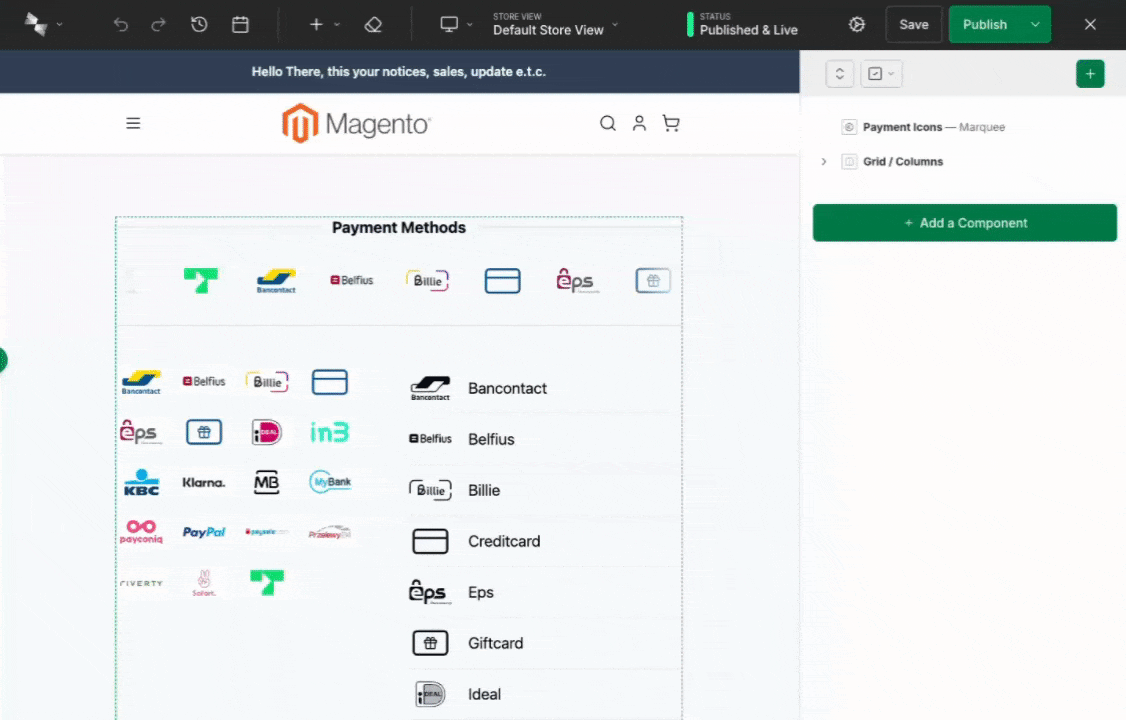
Task: Click the green Status indicator bar
Action: click(690, 24)
